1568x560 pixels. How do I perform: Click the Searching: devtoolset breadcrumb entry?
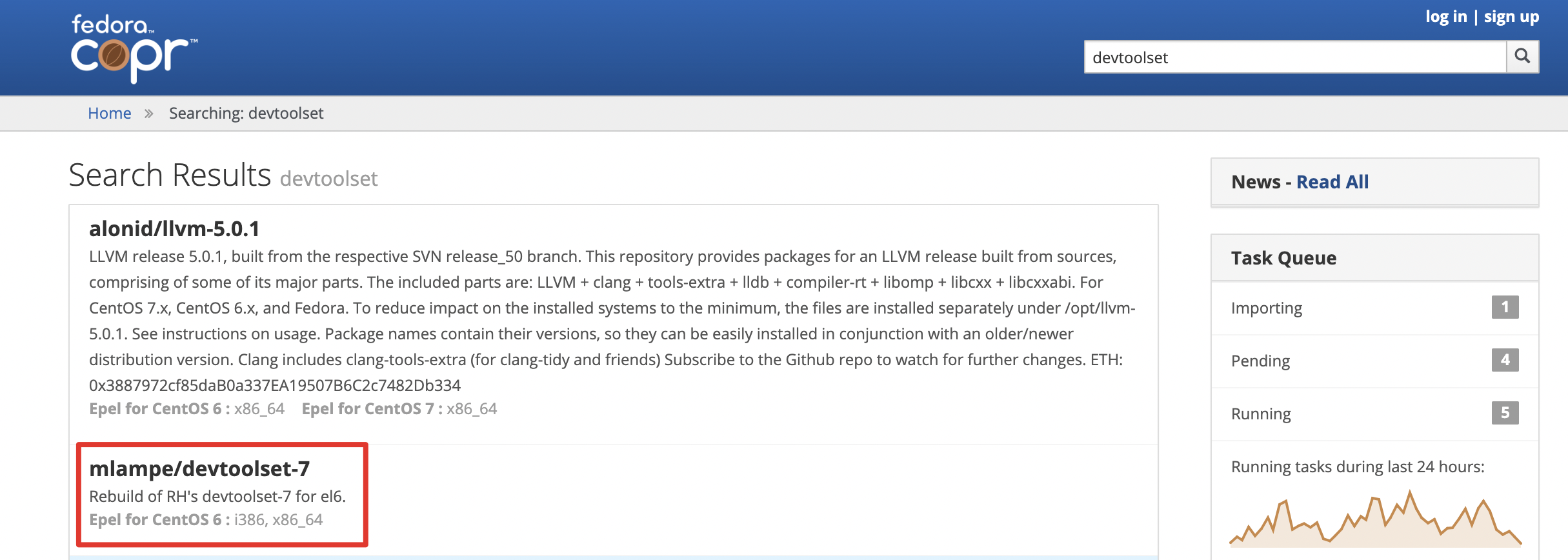point(246,113)
